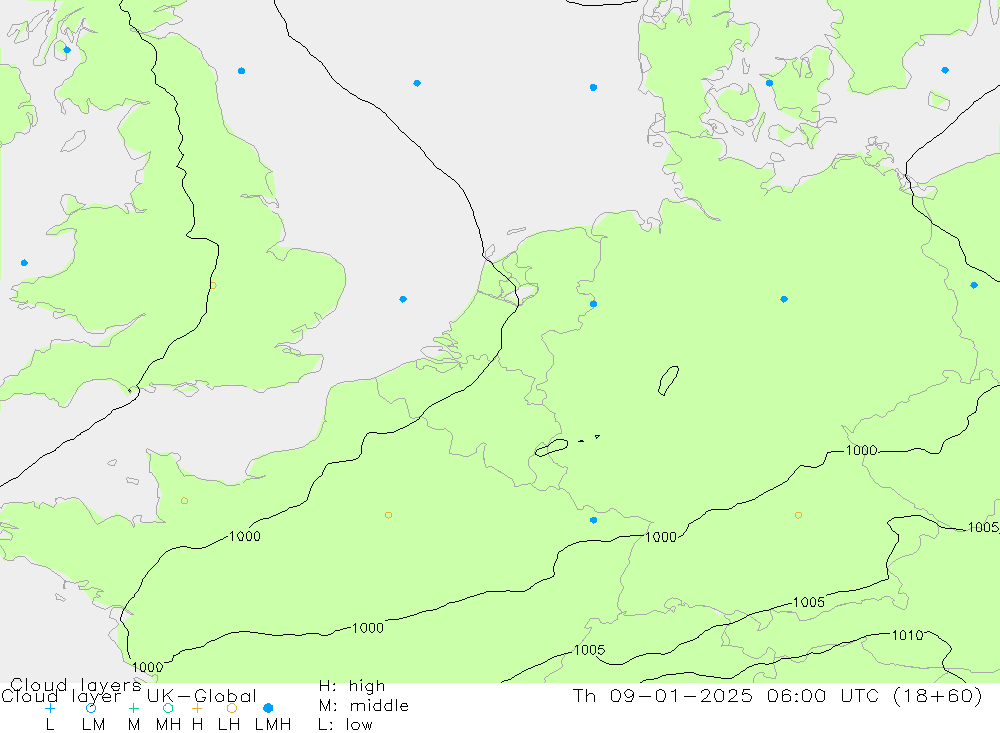Click the 1000 label above the Austria region
The width and height of the screenshot is (1000, 733).
861,450
